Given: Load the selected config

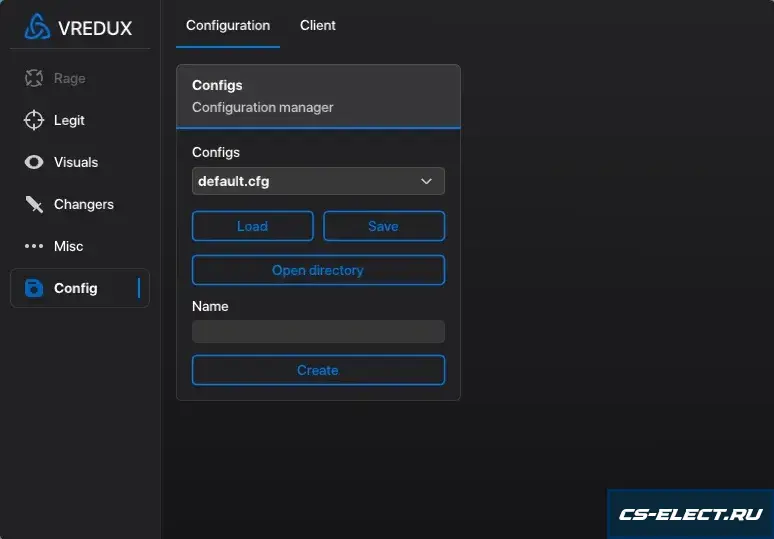Looking at the screenshot, I should click(x=253, y=226).
